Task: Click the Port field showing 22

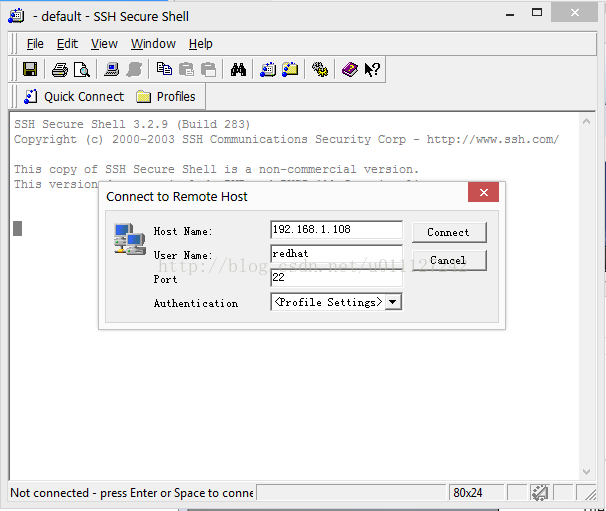Action: [336, 278]
